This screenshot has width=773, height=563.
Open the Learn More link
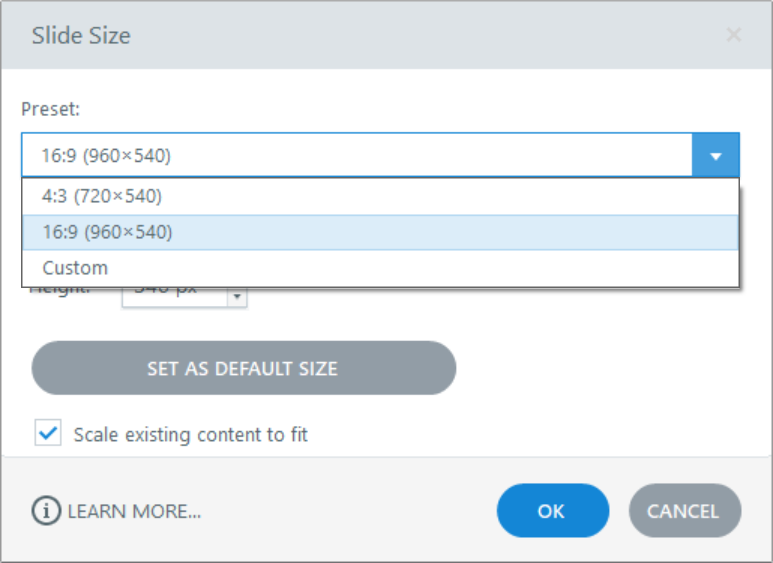tap(134, 512)
